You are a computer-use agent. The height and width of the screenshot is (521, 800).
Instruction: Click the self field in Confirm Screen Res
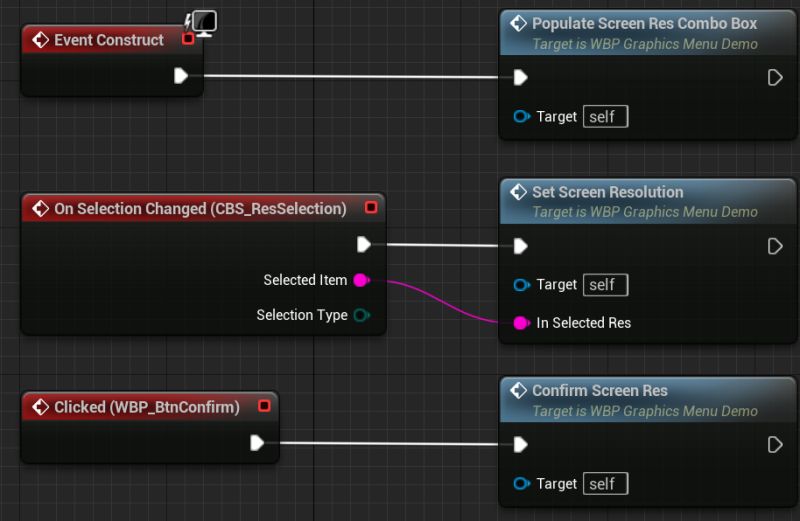605,483
